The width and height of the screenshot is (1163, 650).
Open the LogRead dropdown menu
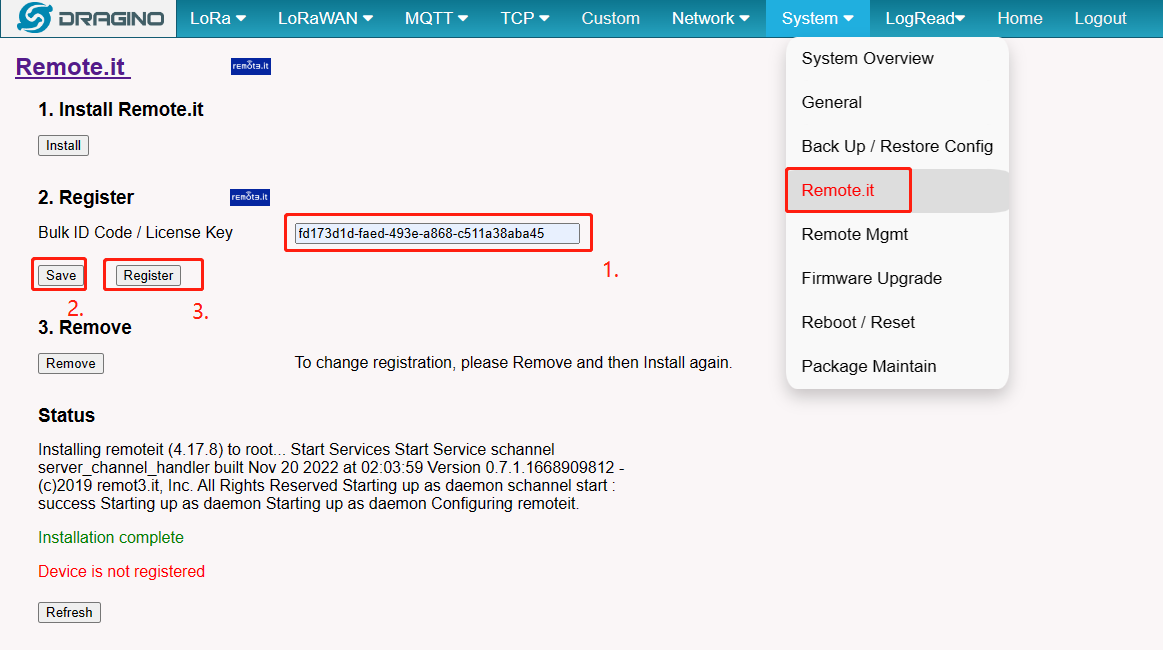[x=925, y=19]
